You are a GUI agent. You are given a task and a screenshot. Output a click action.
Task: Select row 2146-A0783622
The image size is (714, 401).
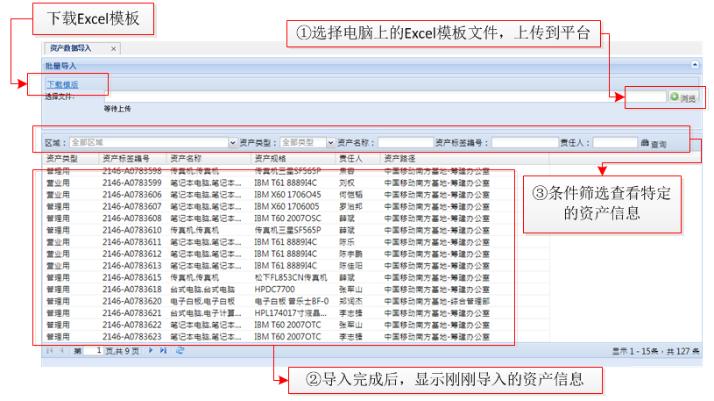[x=296, y=325]
